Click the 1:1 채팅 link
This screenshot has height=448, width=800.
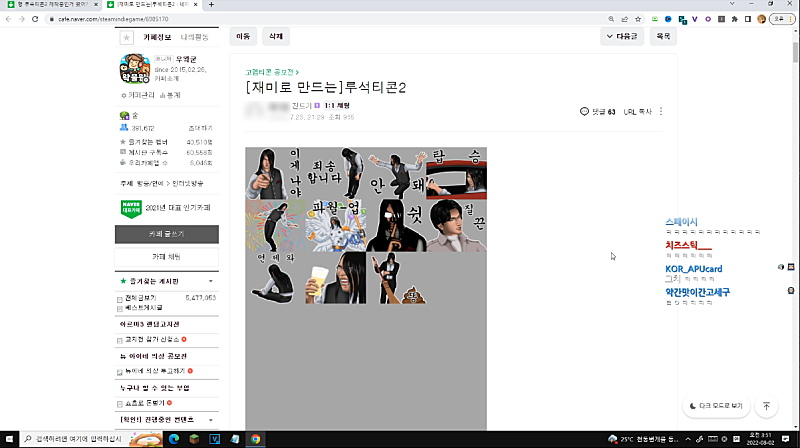(337, 106)
